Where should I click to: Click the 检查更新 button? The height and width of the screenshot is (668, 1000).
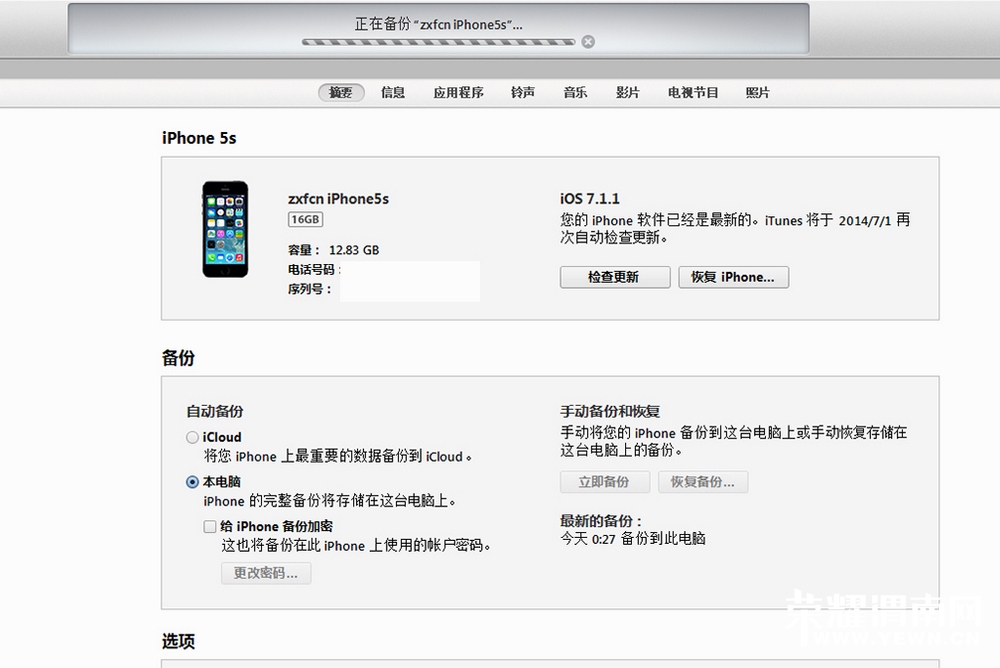click(x=614, y=277)
